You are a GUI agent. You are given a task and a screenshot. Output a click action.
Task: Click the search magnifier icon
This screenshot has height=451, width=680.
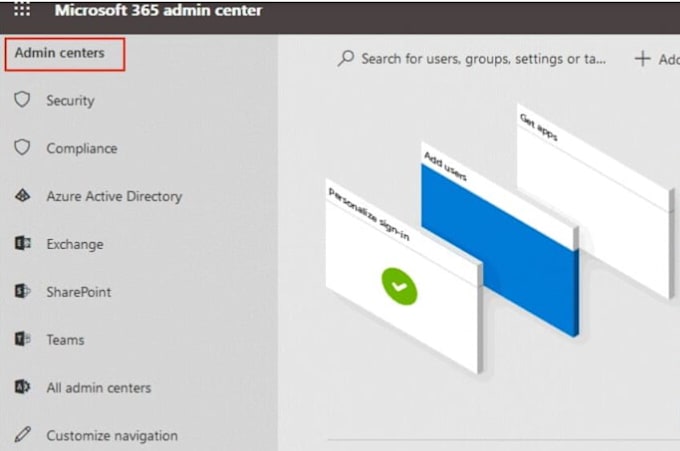coord(346,58)
